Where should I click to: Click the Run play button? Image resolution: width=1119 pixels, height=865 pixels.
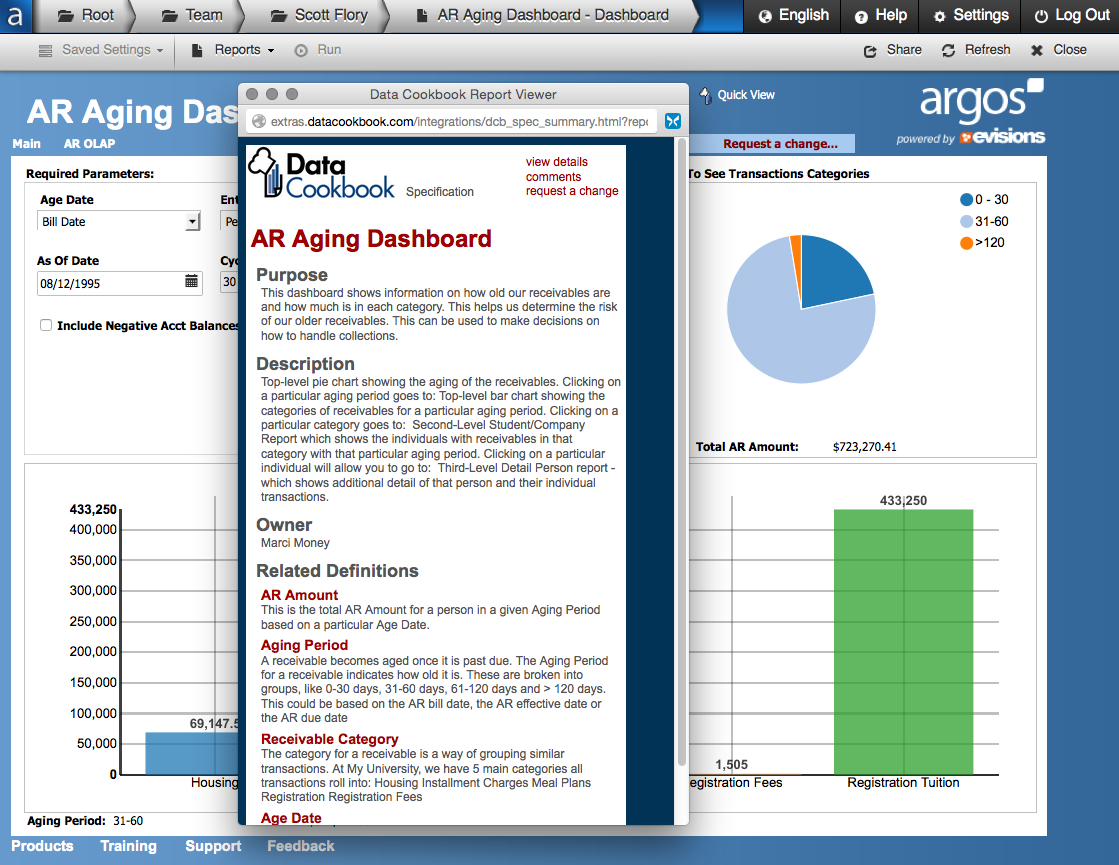point(318,50)
